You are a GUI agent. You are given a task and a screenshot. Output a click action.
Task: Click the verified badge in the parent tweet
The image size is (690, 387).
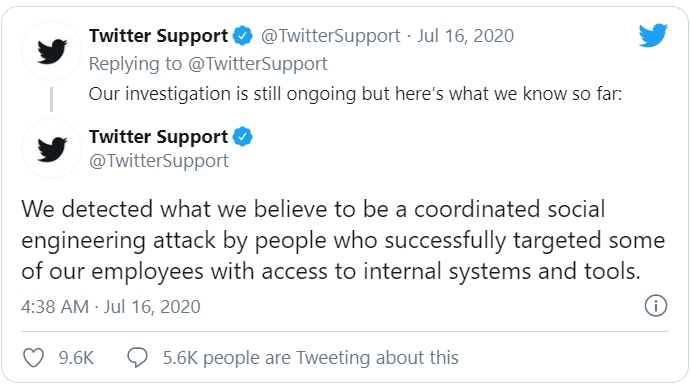point(242,36)
